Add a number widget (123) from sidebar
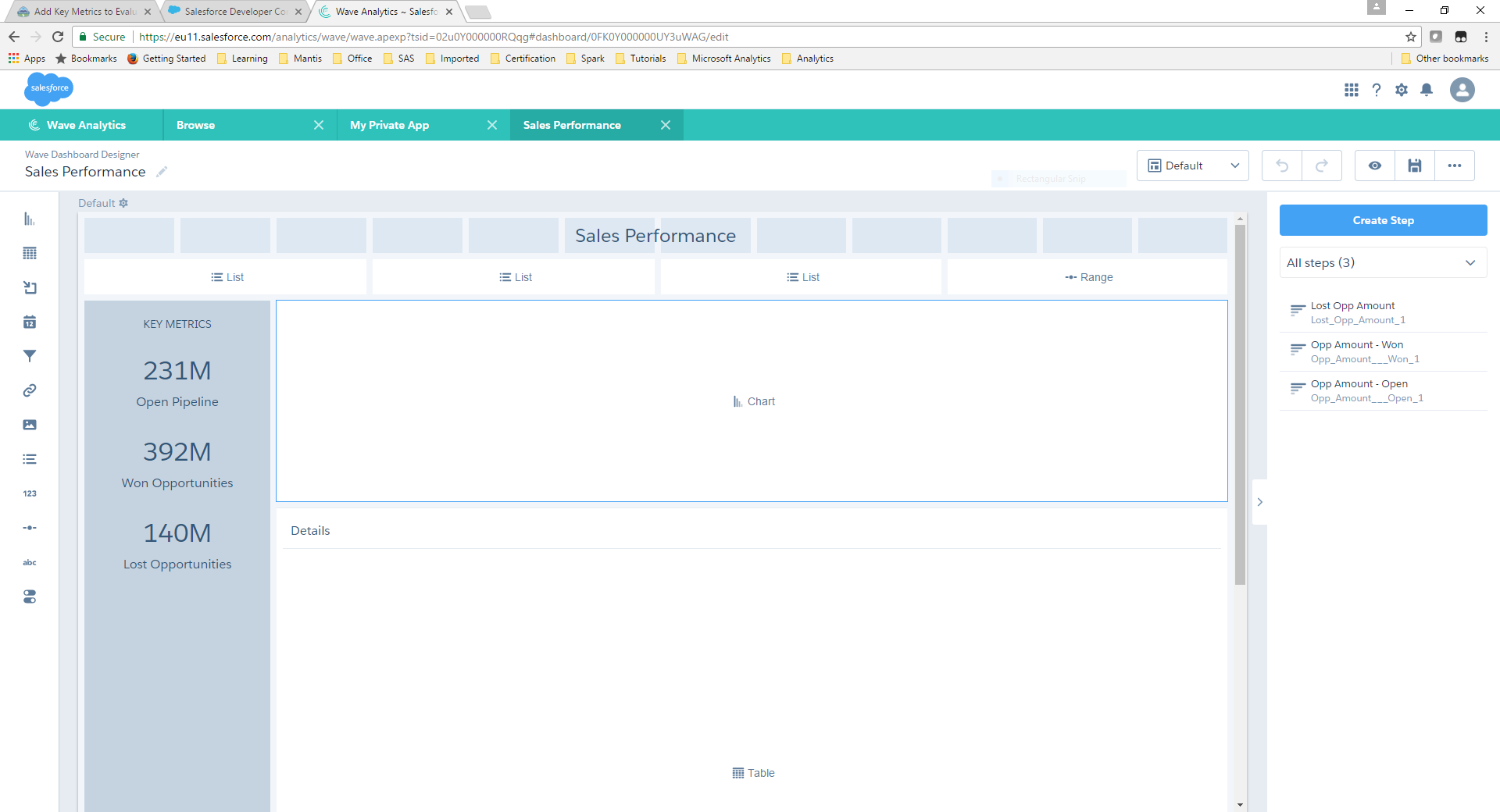1500x812 pixels. pos(30,493)
